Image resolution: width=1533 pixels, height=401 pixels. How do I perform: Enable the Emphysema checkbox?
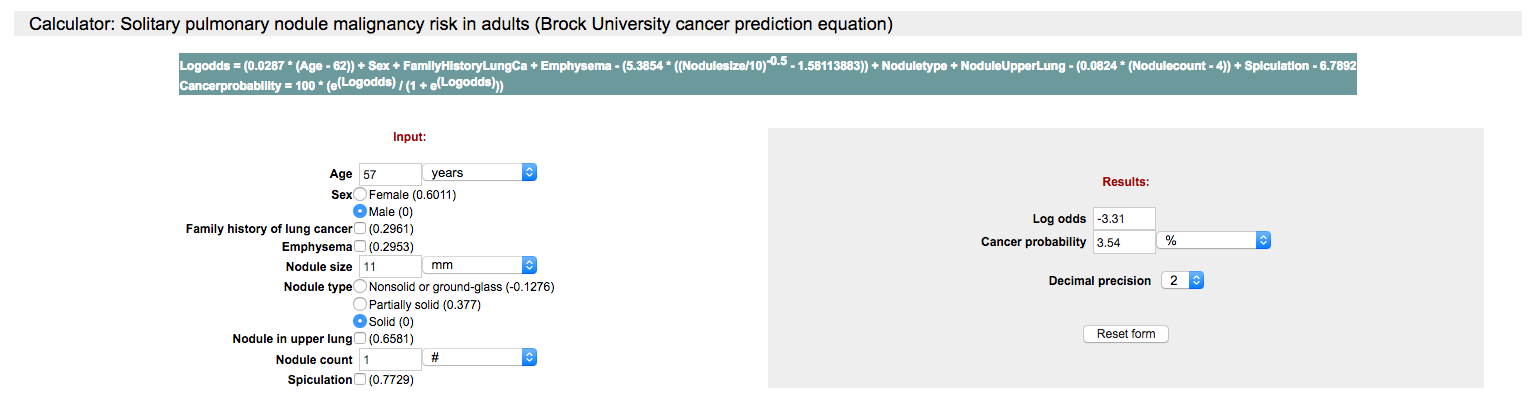(x=360, y=246)
